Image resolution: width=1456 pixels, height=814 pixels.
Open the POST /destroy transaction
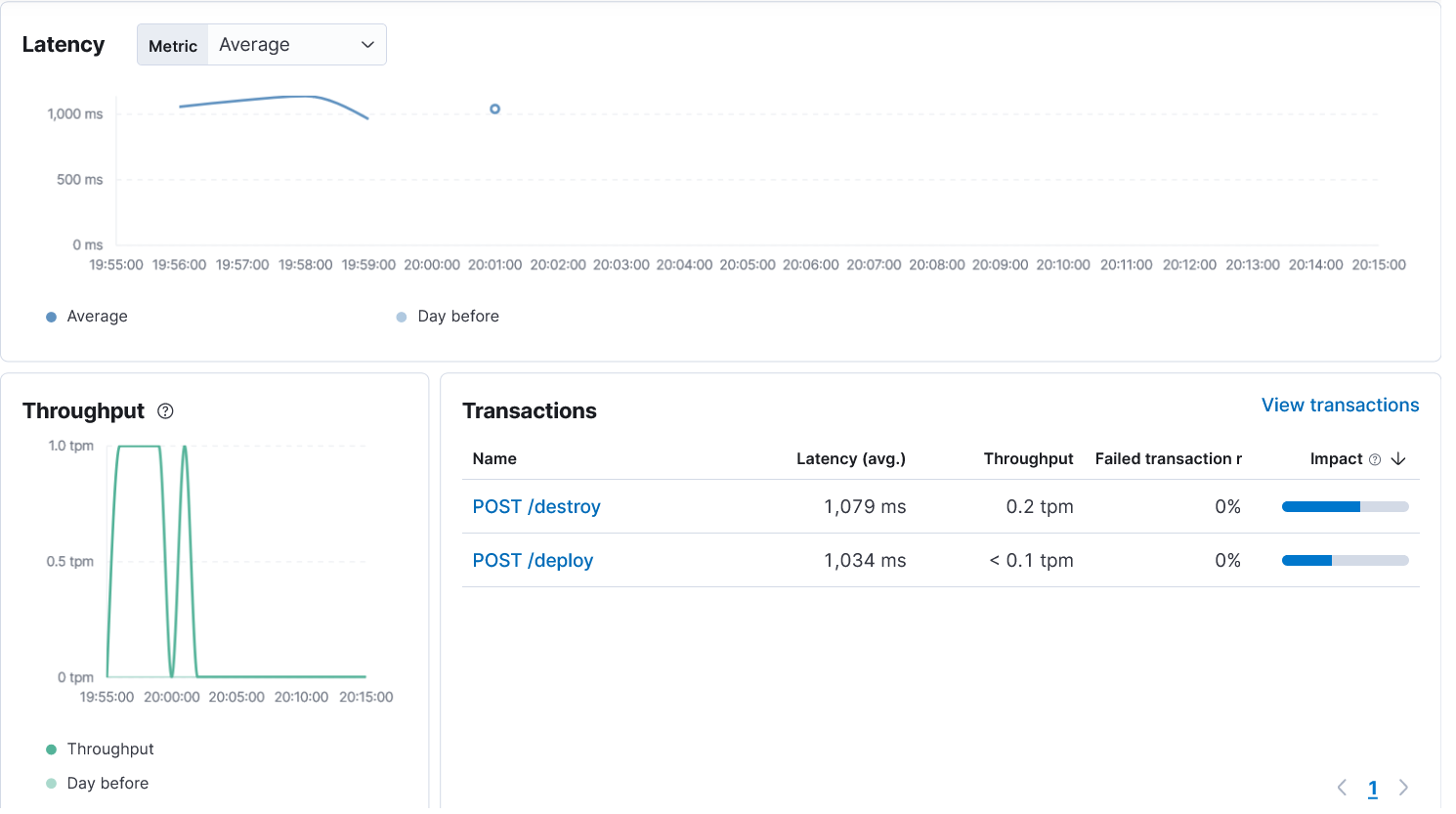(x=536, y=507)
